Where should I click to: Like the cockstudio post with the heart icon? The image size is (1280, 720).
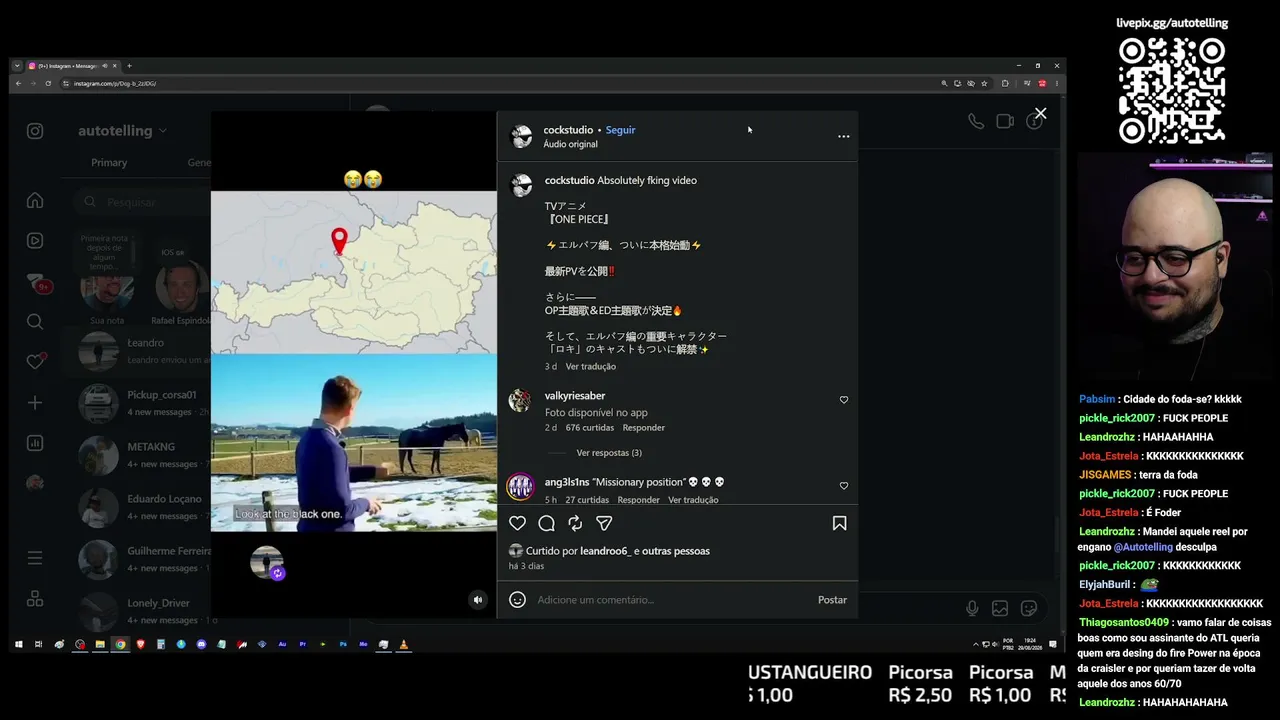coord(517,523)
